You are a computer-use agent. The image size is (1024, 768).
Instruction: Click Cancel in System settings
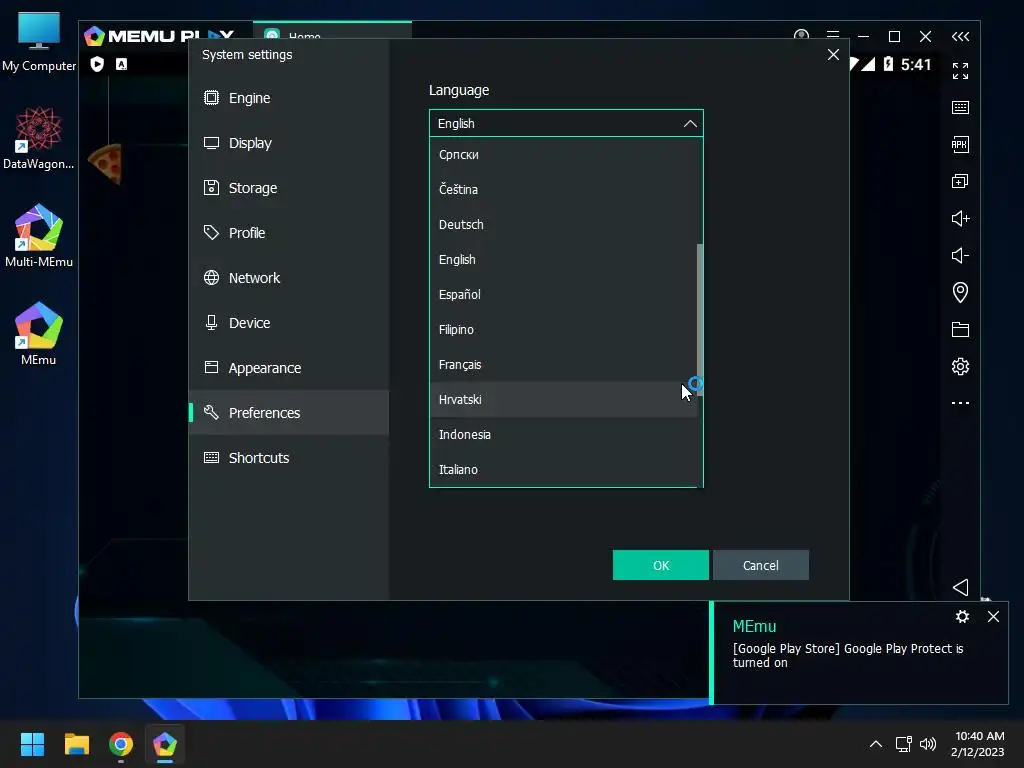point(761,566)
